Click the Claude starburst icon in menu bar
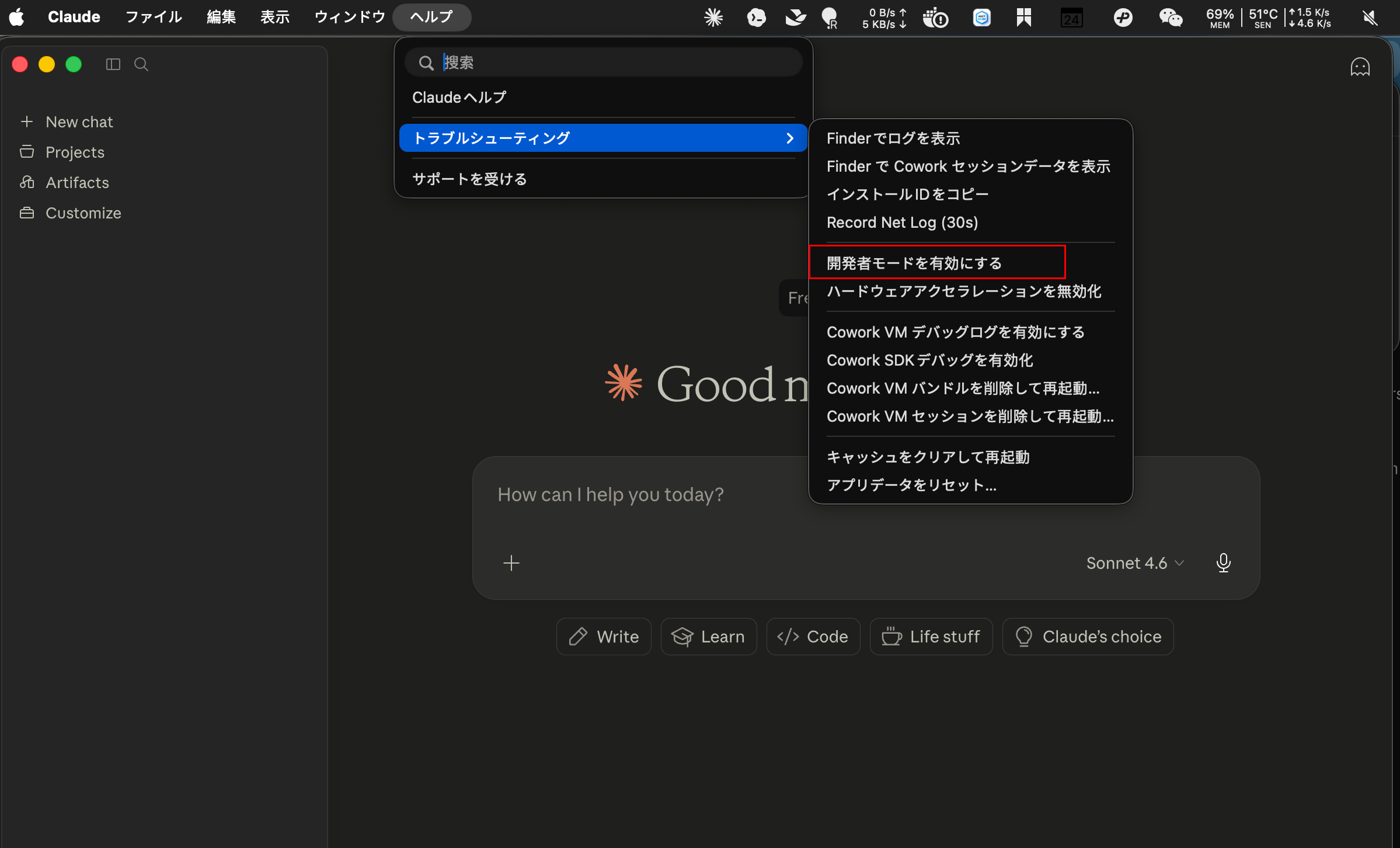This screenshot has height=848, width=1400. [713, 17]
